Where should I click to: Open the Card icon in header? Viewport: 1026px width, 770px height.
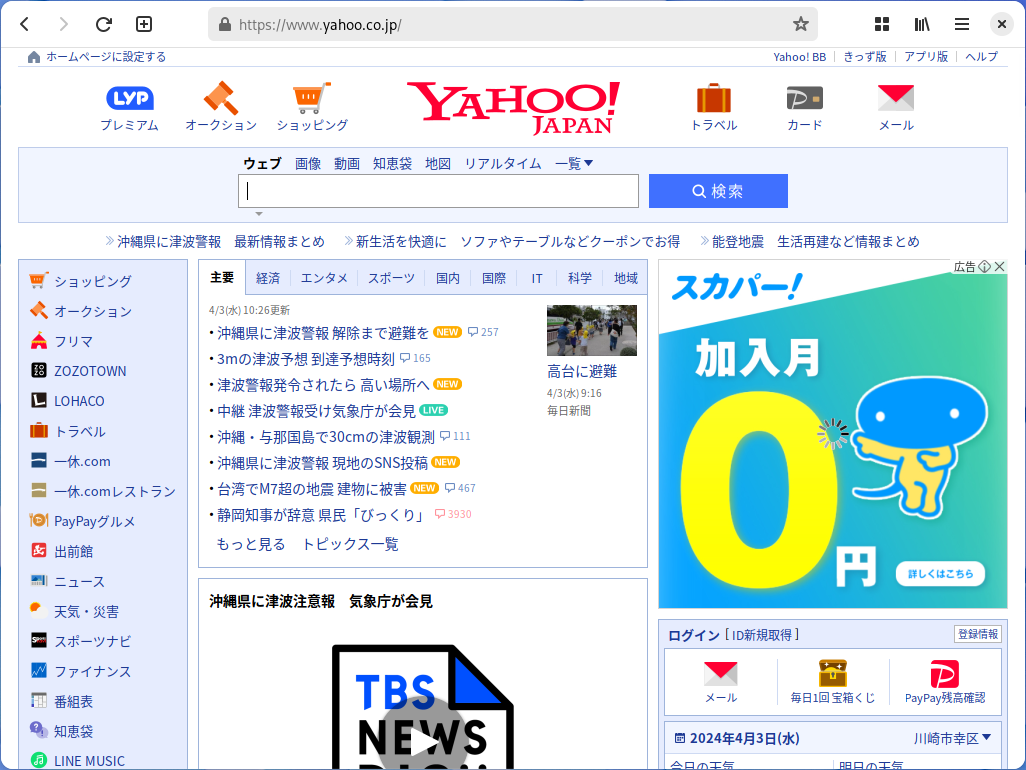804,98
